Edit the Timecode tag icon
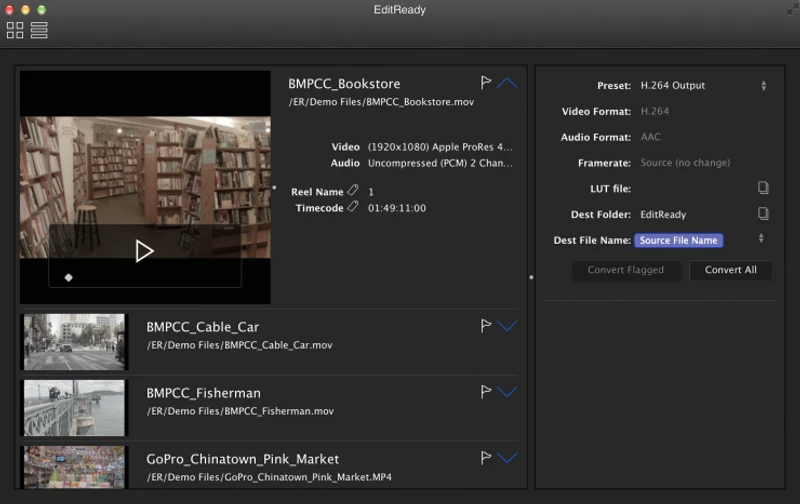 (353, 207)
